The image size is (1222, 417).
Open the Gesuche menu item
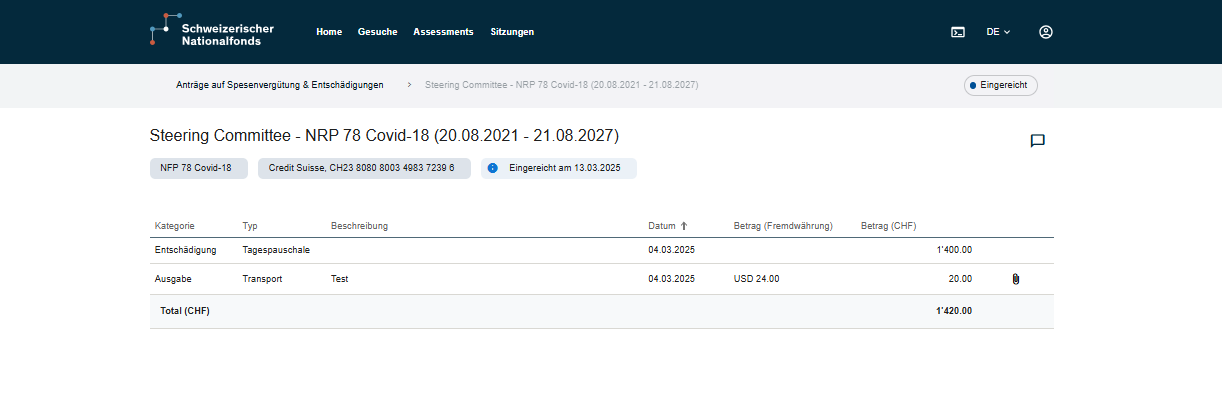378,32
